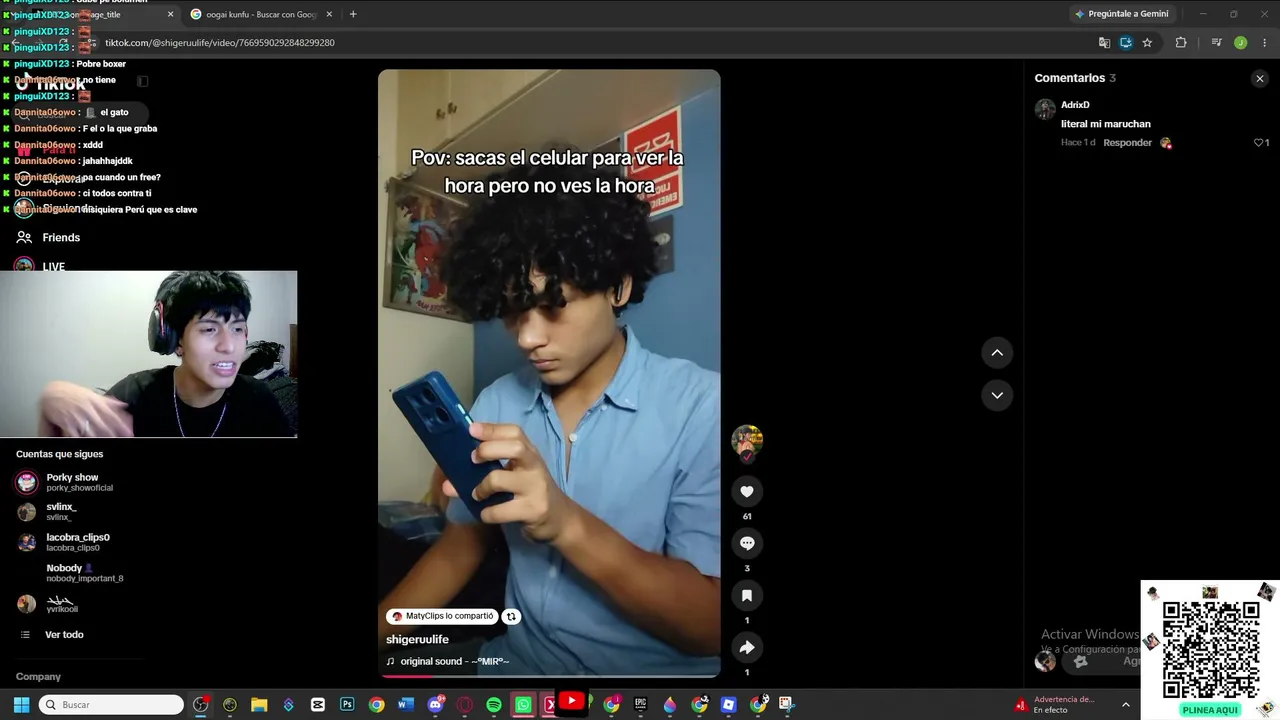Screen dimensions: 1280x720
Task: Go to the previous video with up arrow
Action: coord(997,352)
